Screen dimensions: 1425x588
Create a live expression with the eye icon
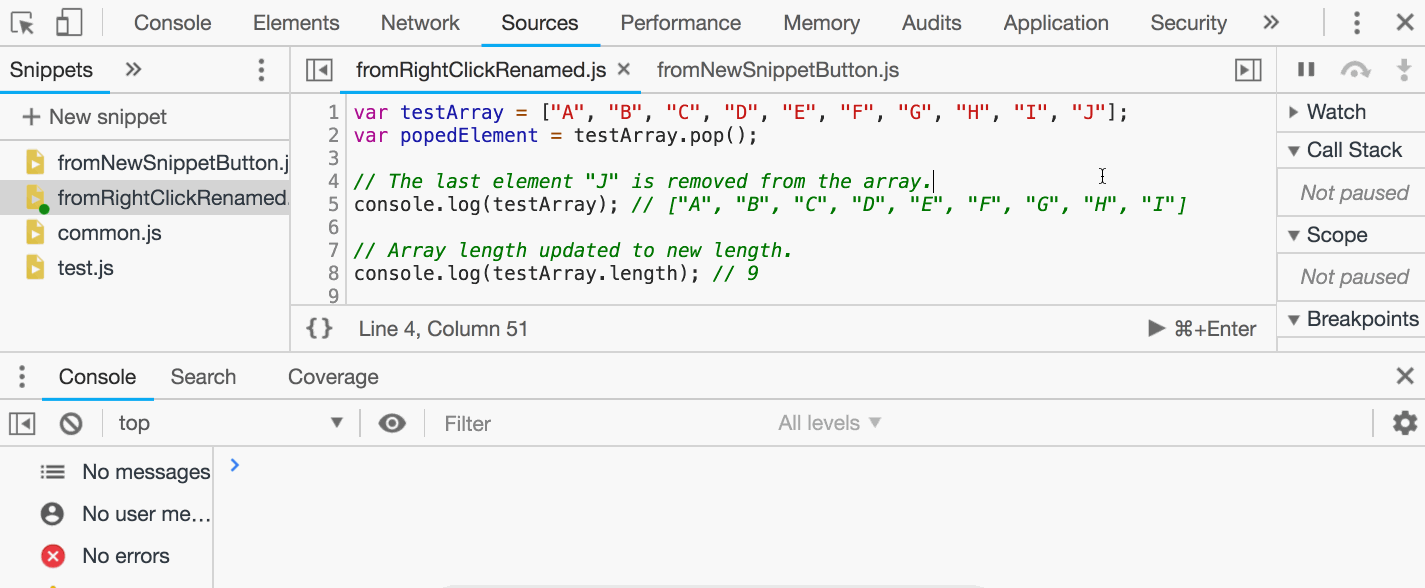click(x=391, y=423)
